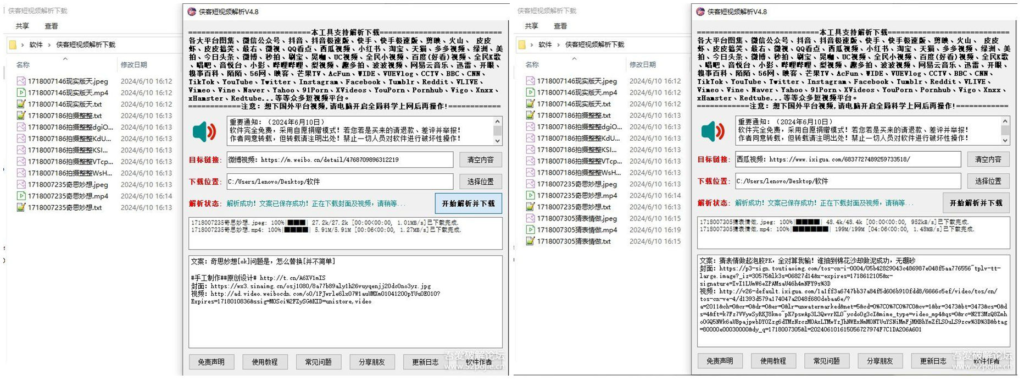Sort by 修改日期 column in the Explorer beside the Weibo window
The width and height of the screenshot is (1024, 380).
point(133,65)
